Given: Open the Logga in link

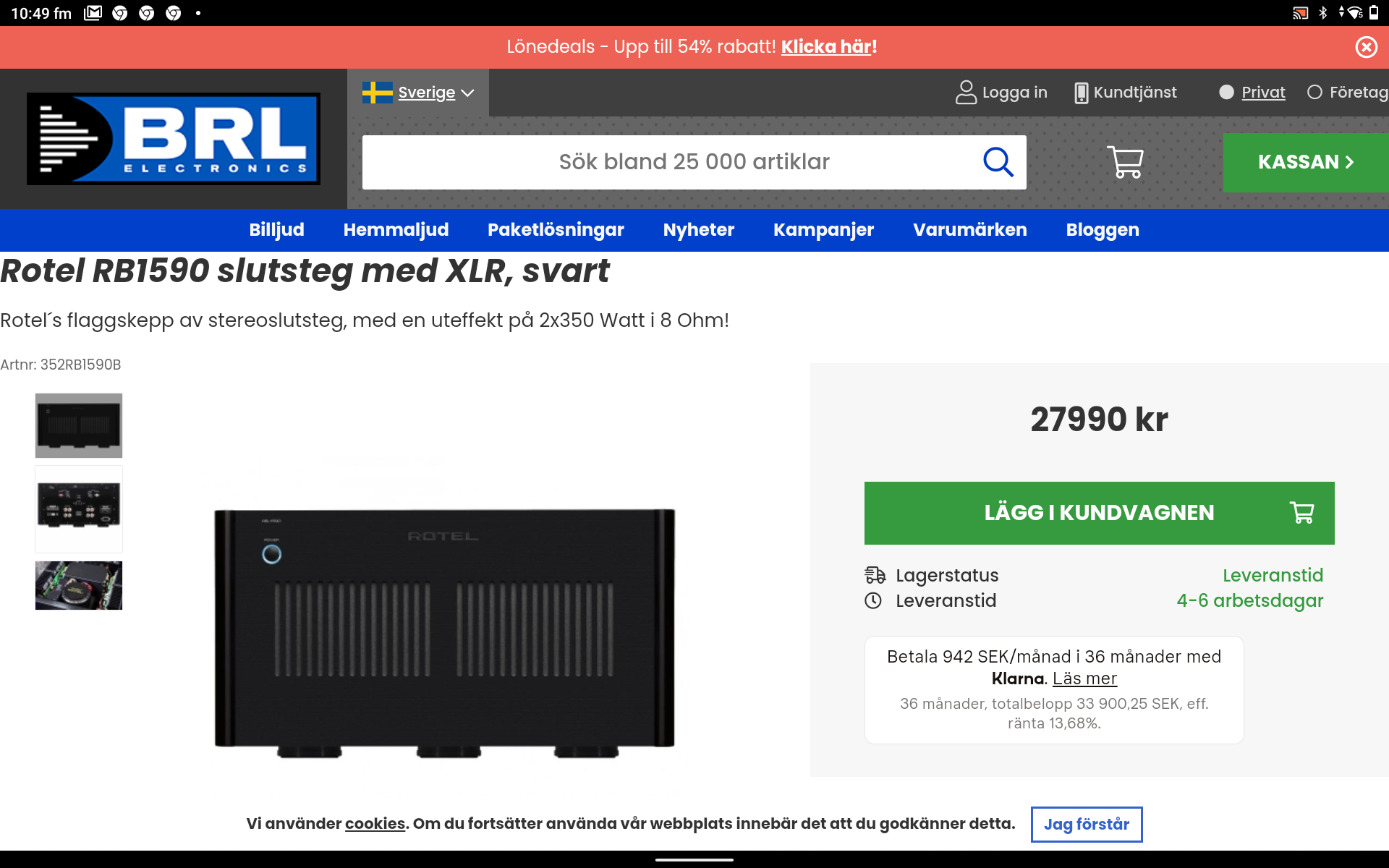Looking at the screenshot, I should [1014, 93].
